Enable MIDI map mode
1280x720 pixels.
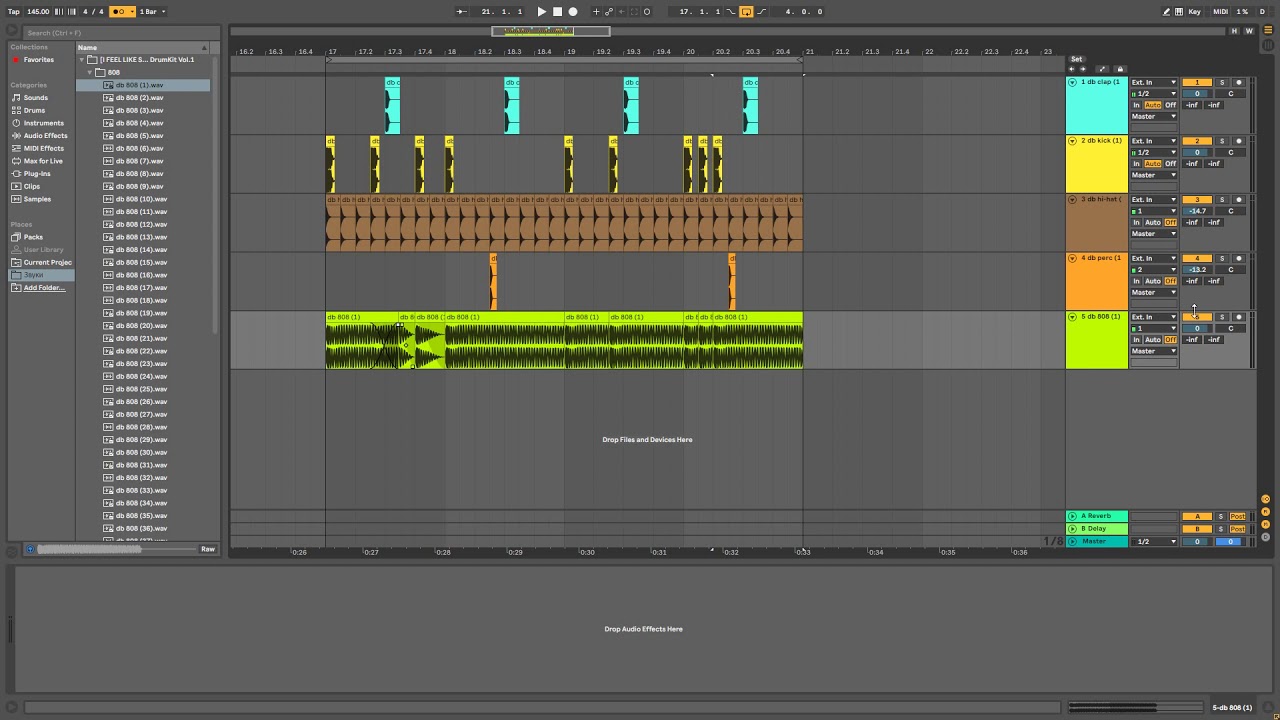(x=1220, y=12)
